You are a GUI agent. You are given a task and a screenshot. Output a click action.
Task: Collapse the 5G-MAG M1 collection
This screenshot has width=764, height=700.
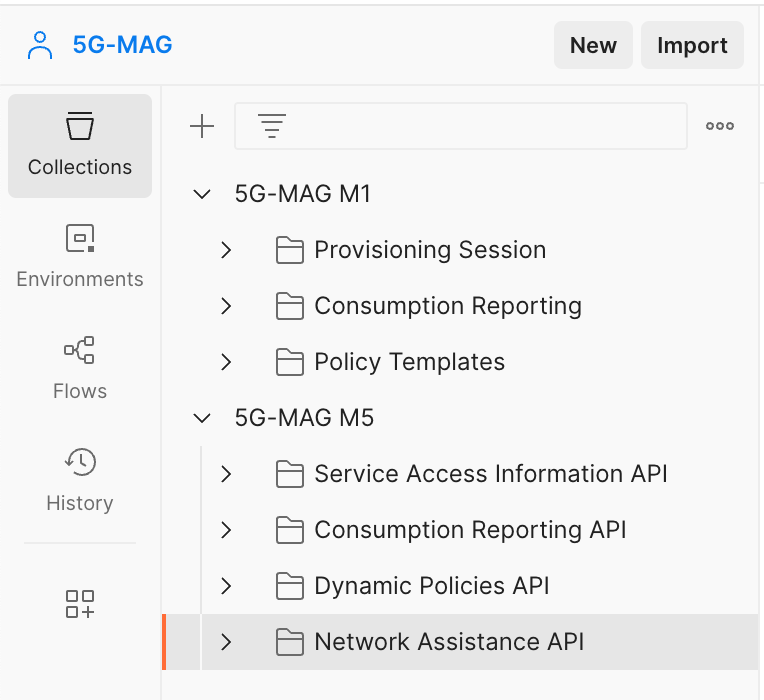[x=203, y=194]
